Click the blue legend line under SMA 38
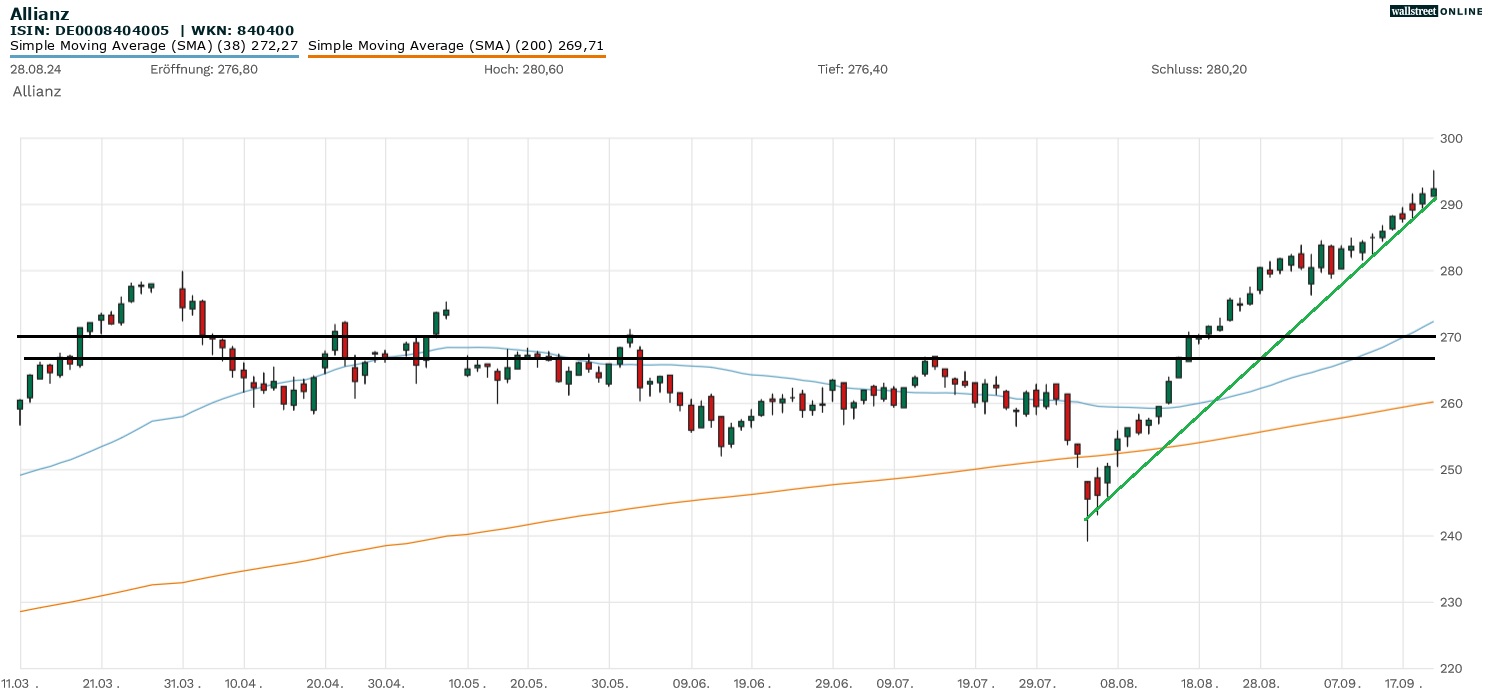Screen dimensions: 1490x689 [154, 56]
